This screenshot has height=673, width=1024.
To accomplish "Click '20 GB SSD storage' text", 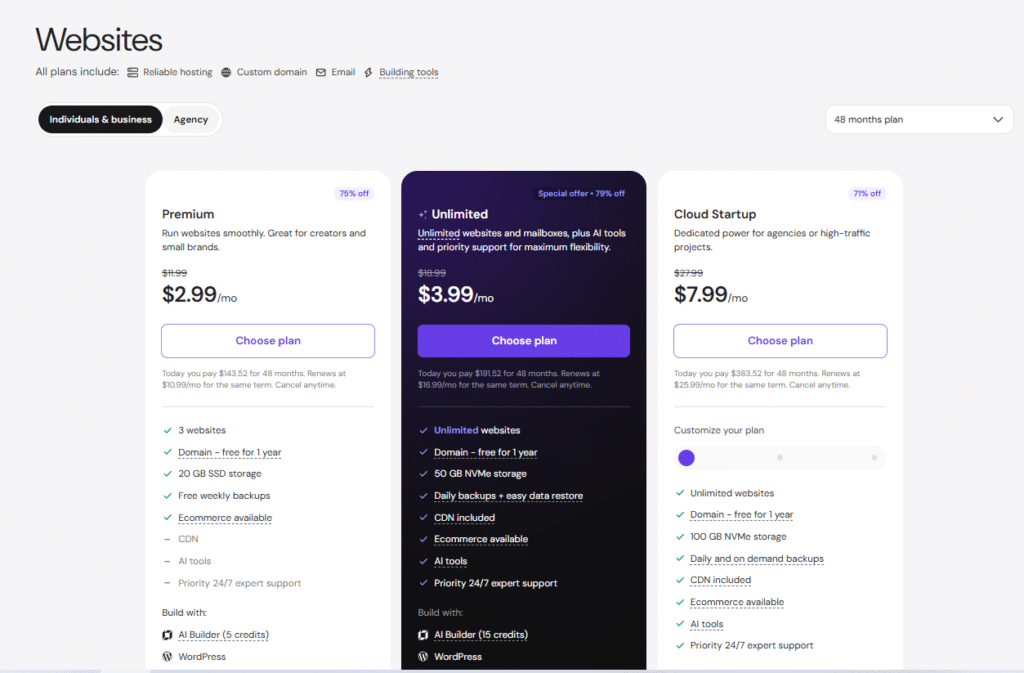I will click(219, 474).
